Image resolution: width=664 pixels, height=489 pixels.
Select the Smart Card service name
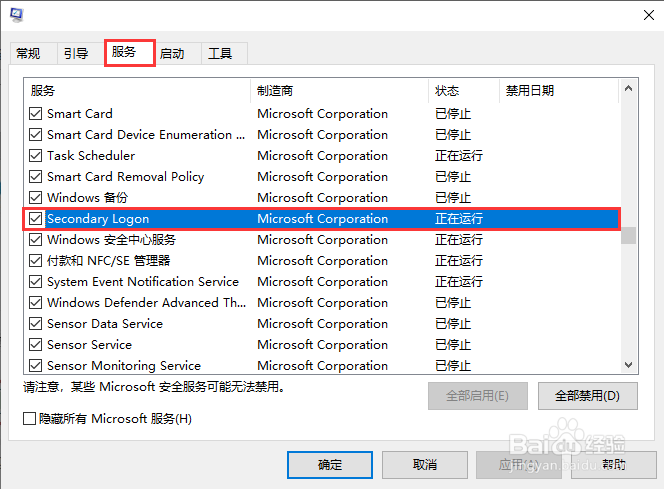(80, 113)
